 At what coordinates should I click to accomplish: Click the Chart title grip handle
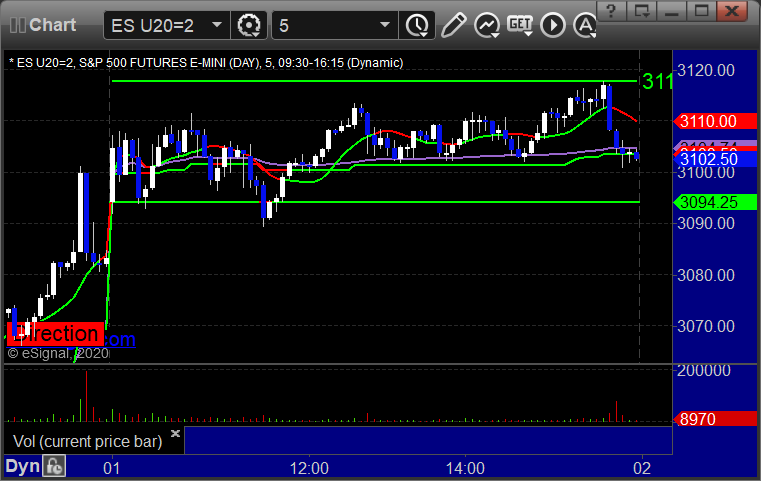click(x=18, y=25)
